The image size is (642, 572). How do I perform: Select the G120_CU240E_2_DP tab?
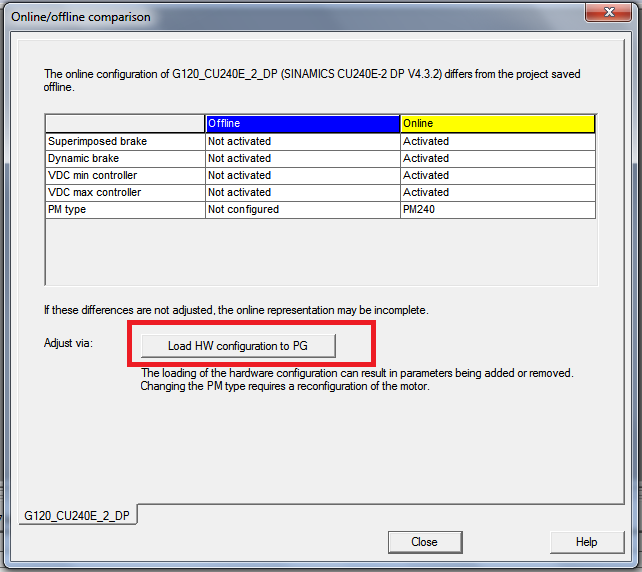click(x=77, y=515)
